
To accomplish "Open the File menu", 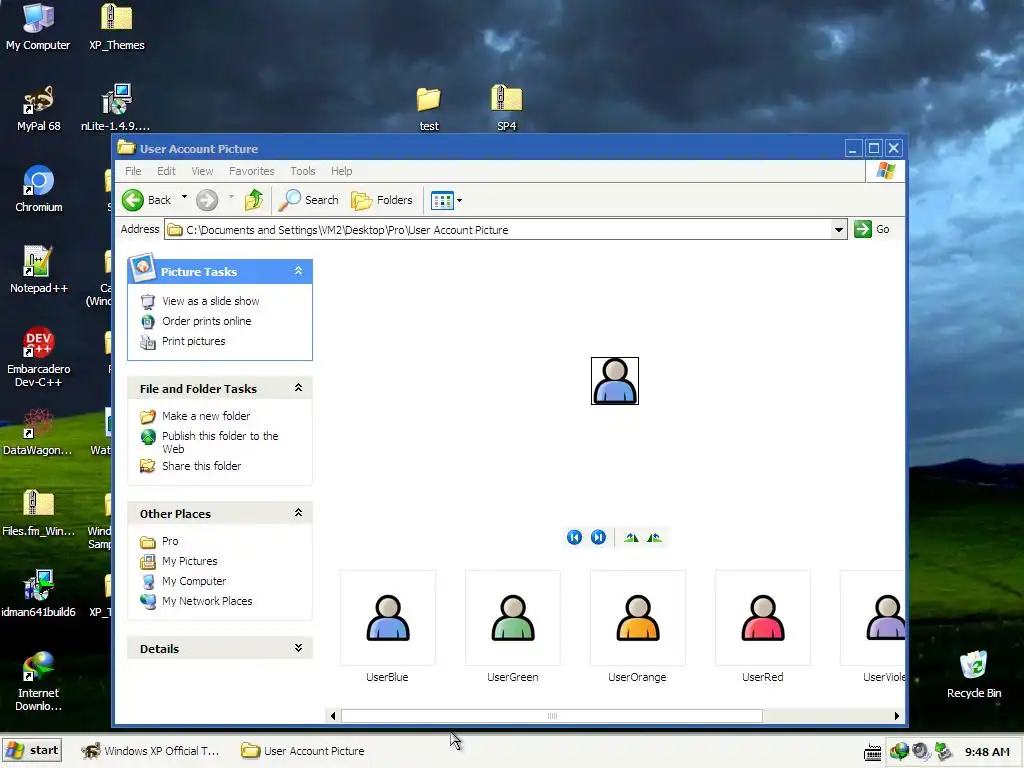I will tap(133, 171).
